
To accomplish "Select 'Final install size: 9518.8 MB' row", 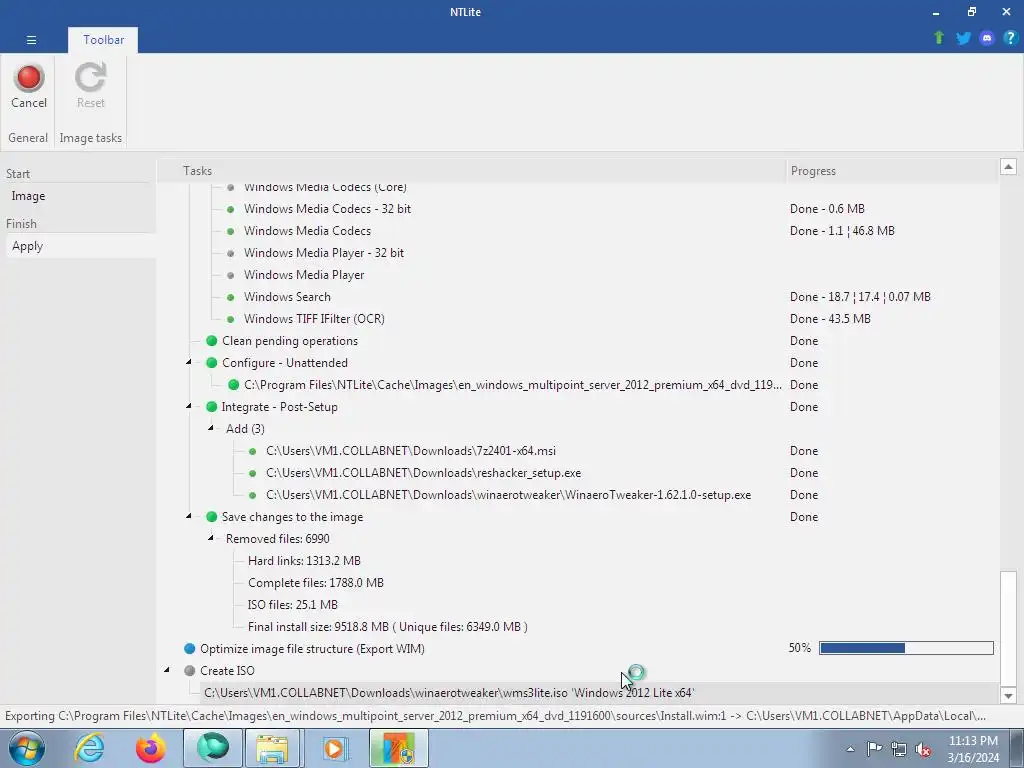I will coord(387,627).
